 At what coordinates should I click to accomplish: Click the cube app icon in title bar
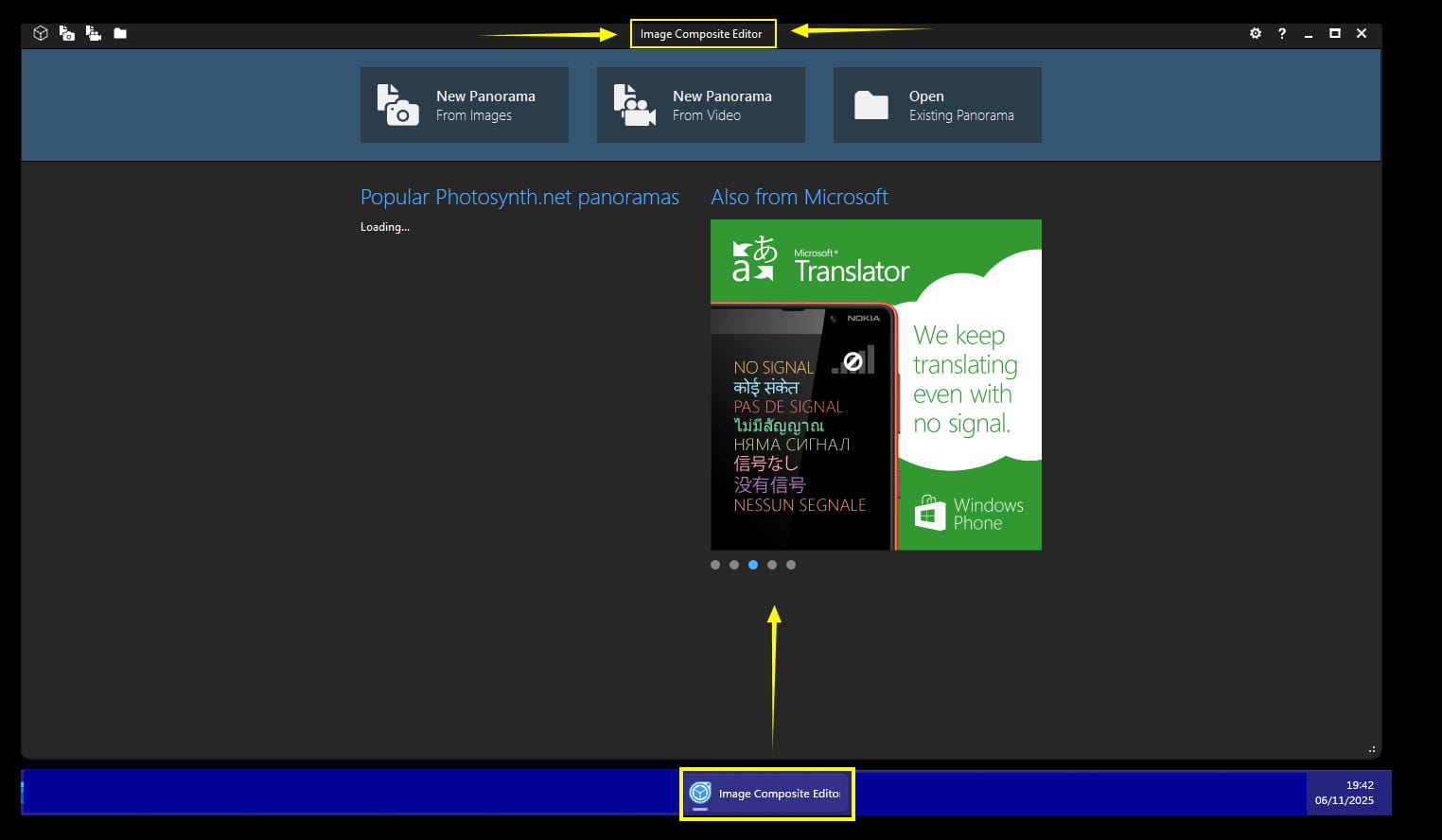(x=41, y=33)
